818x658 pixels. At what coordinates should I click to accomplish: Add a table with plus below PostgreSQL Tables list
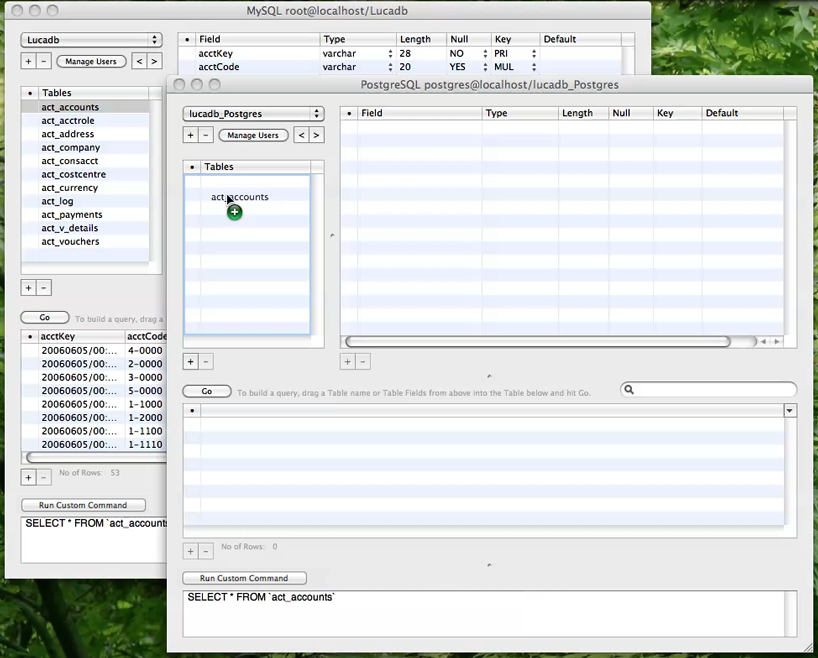pos(190,361)
